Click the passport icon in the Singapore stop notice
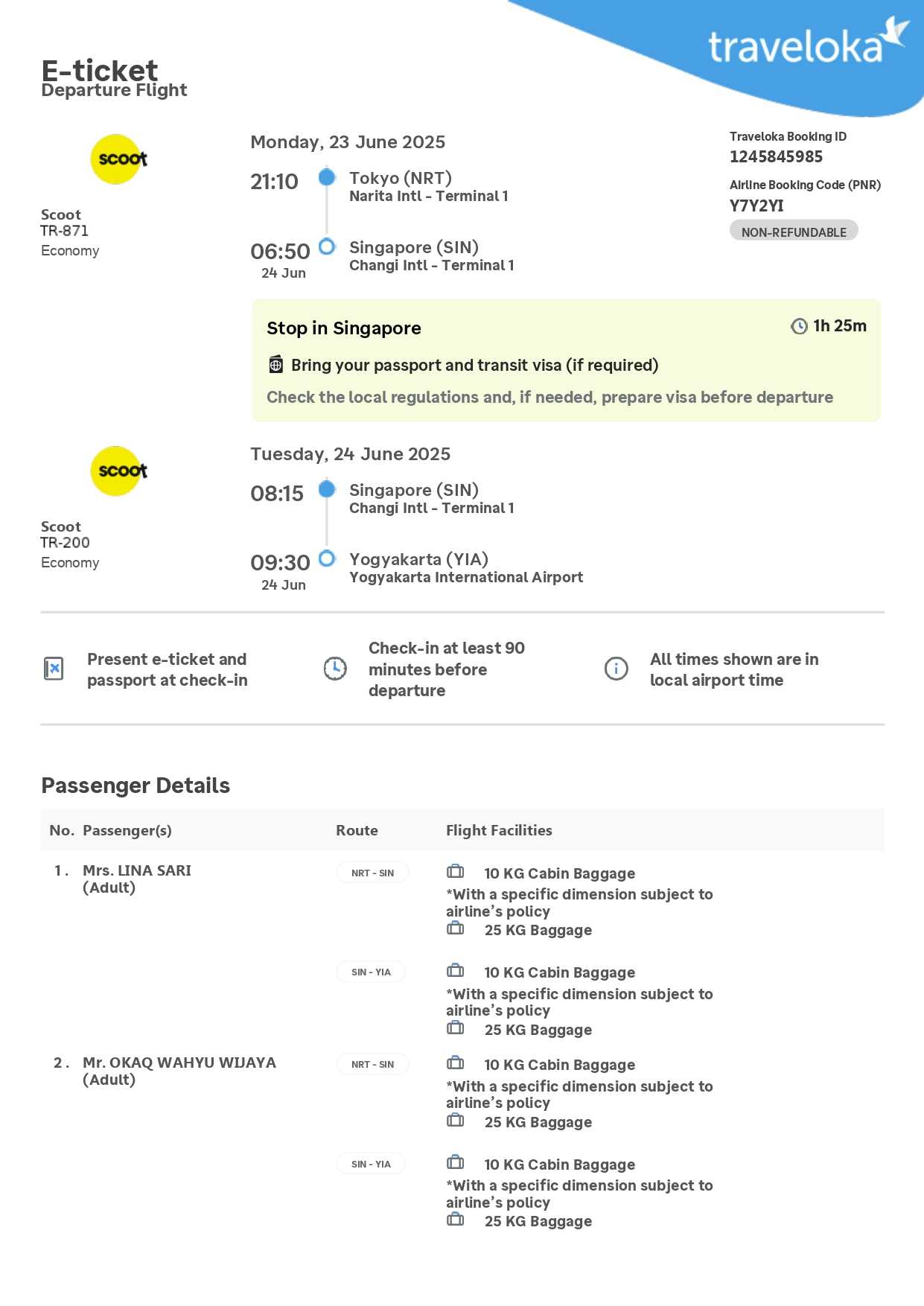This screenshot has width=924, height=1306. [x=275, y=365]
